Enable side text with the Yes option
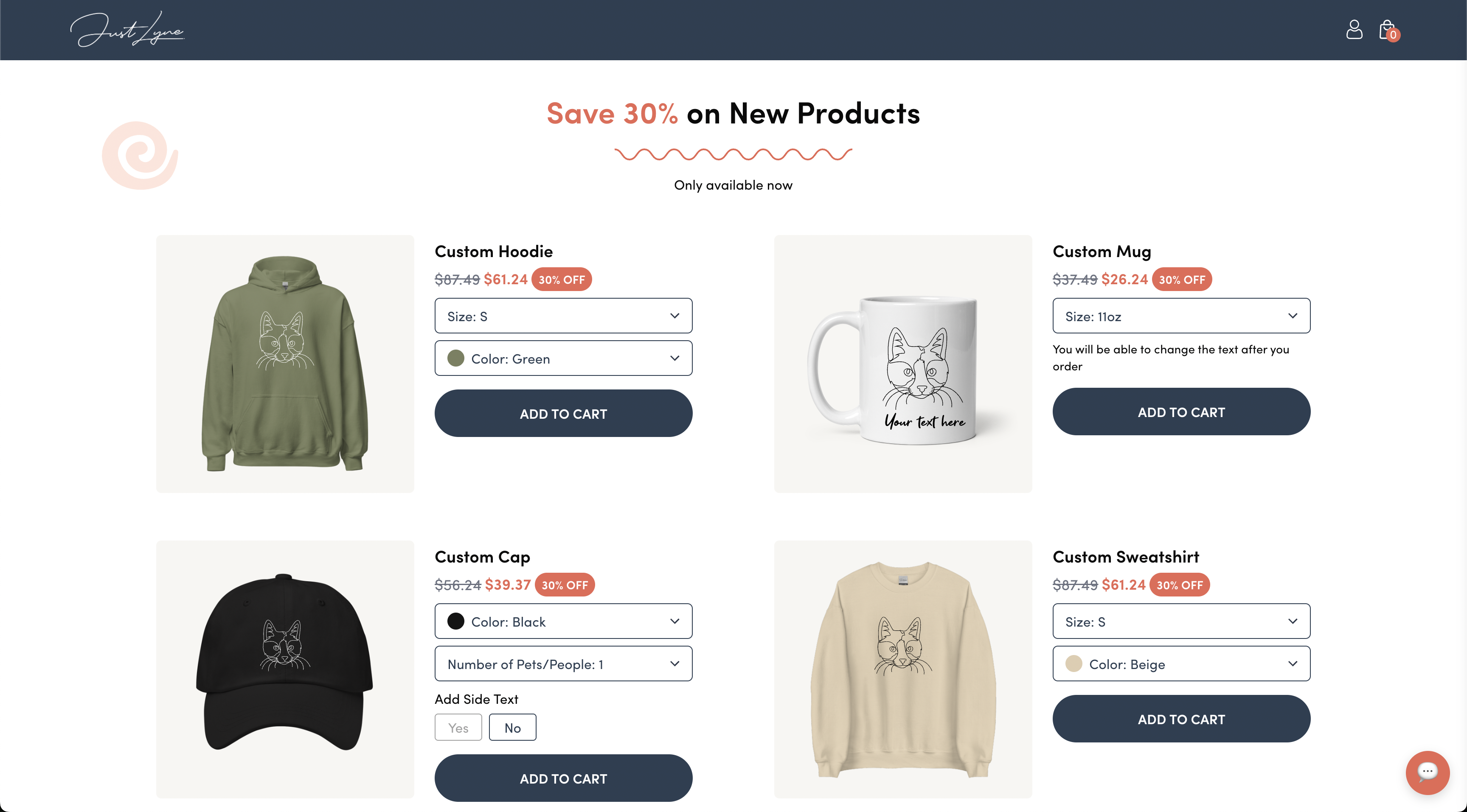This screenshot has height=812, width=1467. point(458,727)
